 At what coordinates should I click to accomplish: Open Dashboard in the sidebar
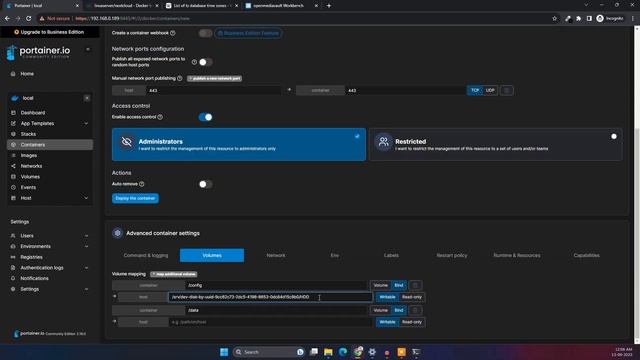[x=33, y=113]
